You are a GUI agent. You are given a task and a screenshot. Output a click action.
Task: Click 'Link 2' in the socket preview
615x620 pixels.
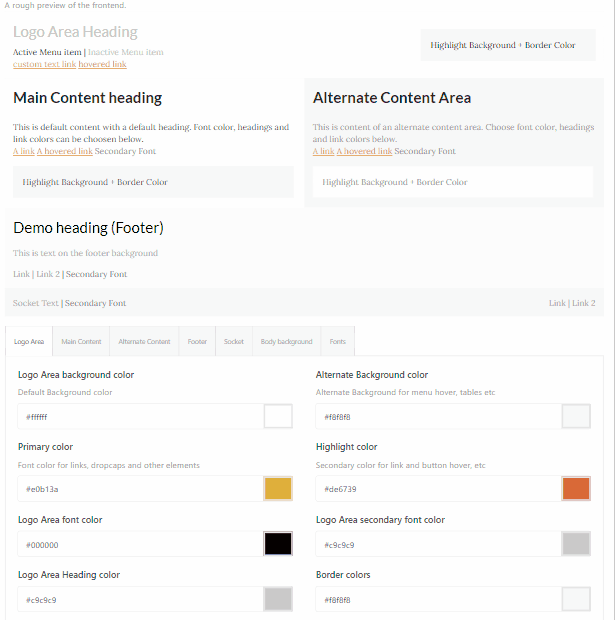[x=583, y=303]
